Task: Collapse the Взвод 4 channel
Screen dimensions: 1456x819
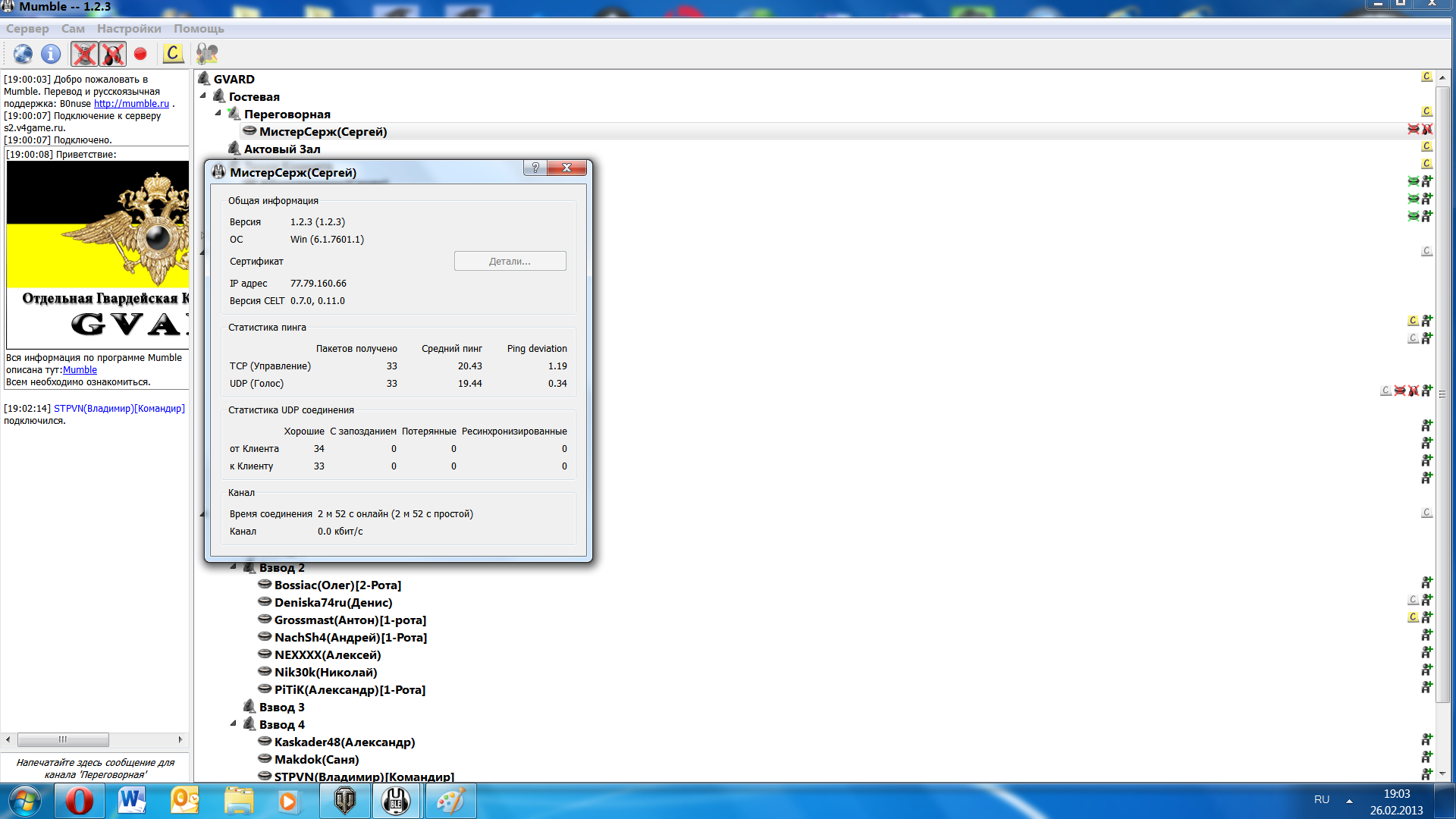Action: coord(234,724)
